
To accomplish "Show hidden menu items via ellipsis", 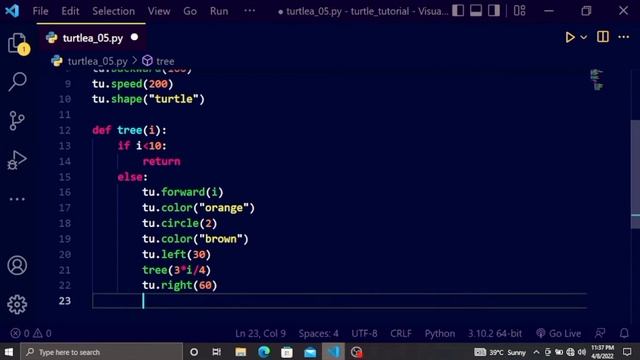I will tap(249, 11).
